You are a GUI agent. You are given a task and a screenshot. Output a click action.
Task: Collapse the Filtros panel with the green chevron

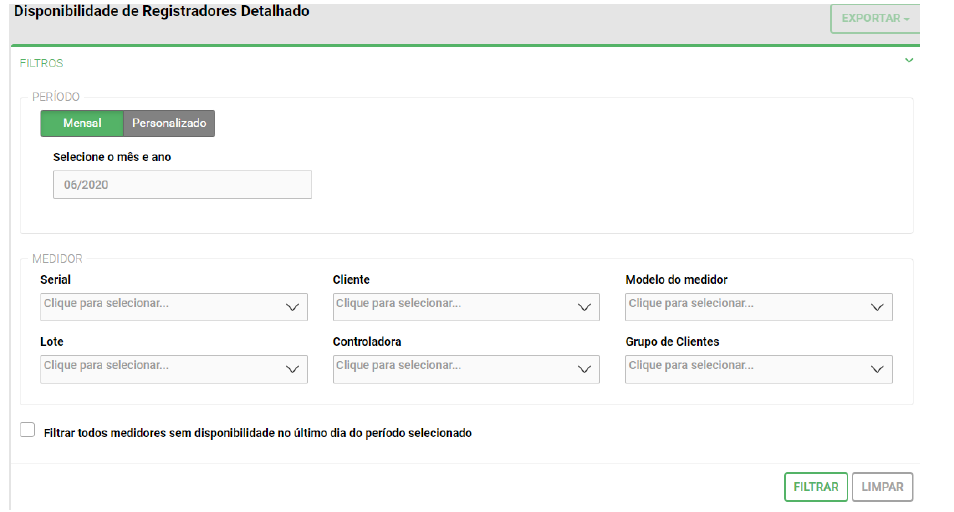point(908,61)
